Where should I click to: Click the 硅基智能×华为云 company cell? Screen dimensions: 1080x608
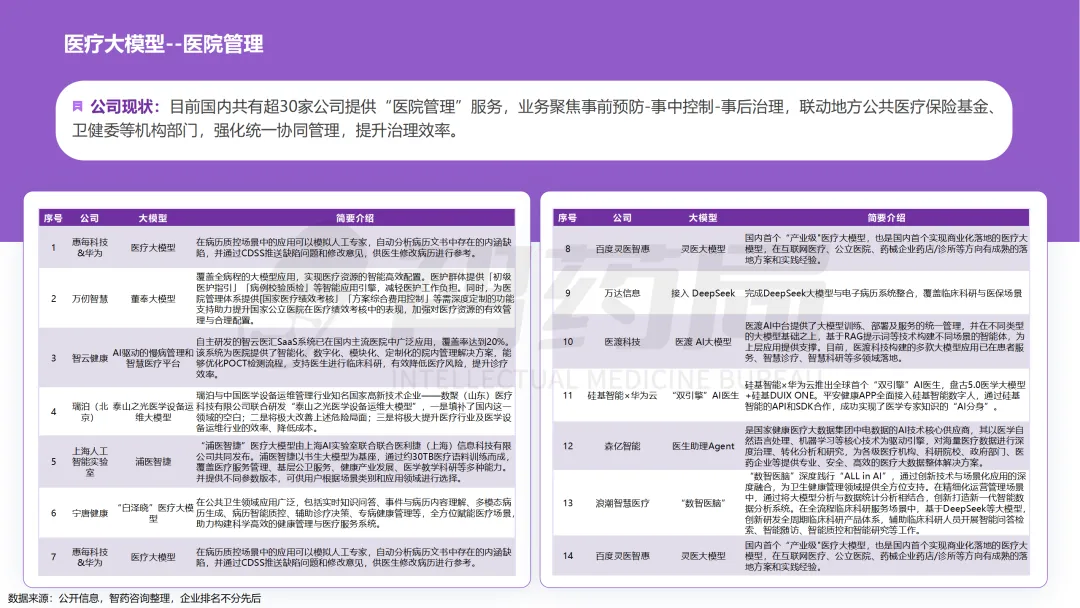pyautogui.click(x=623, y=395)
